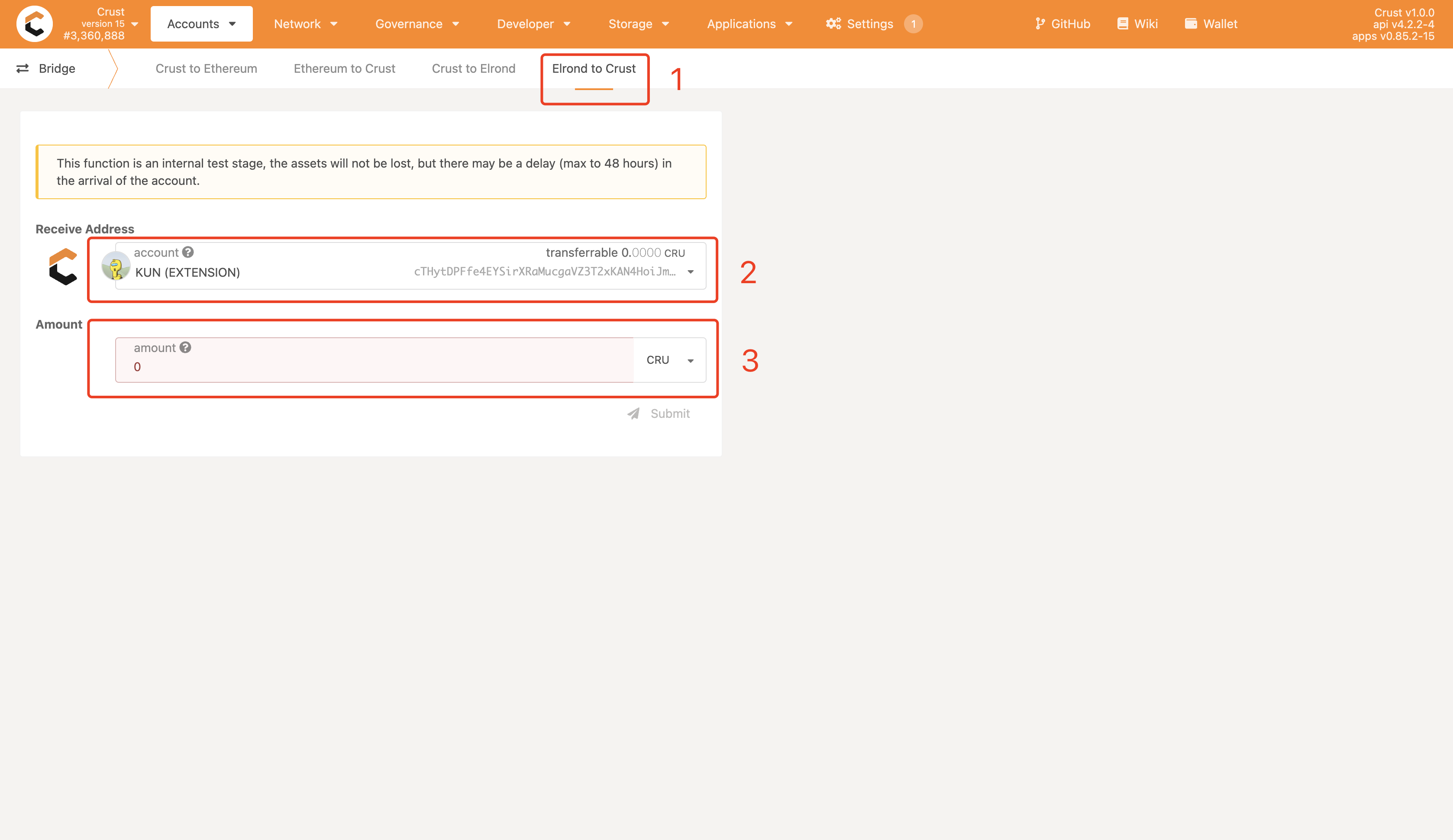Screen dimensions: 1453x840
Task: Click the KUN account avatar identicon
Action: click(x=115, y=266)
